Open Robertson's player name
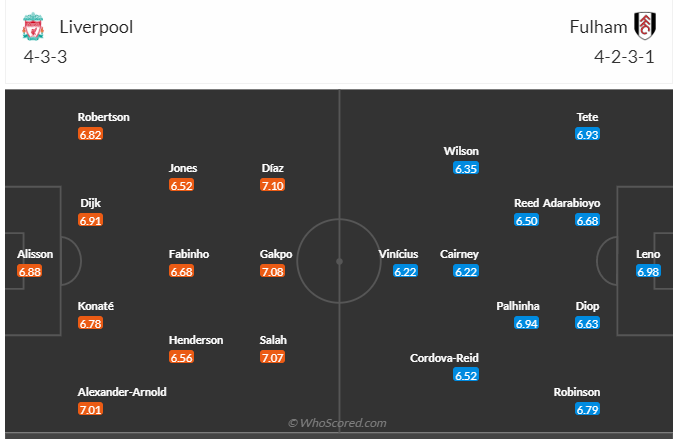The width and height of the screenshot is (676, 439). (105, 116)
